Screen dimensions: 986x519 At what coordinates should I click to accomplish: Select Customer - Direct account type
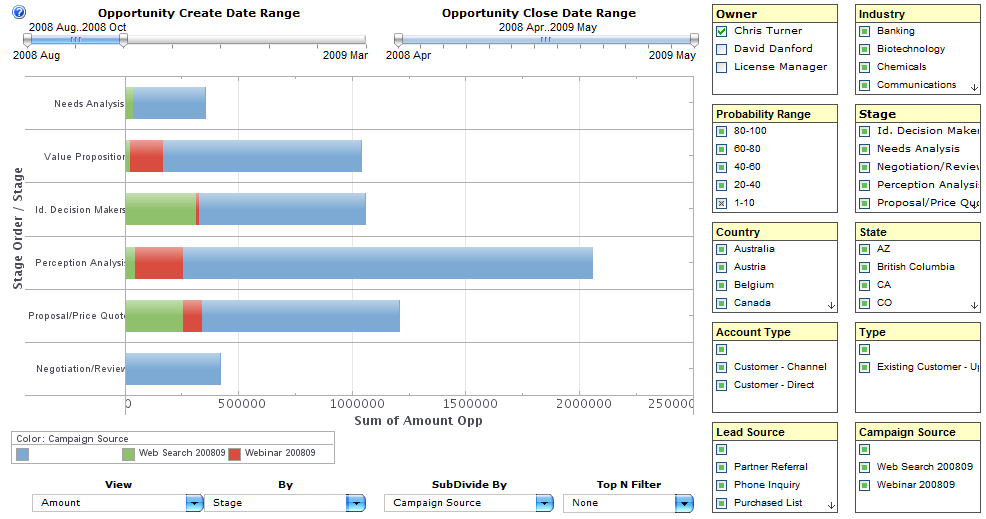[x=773, y=384]
